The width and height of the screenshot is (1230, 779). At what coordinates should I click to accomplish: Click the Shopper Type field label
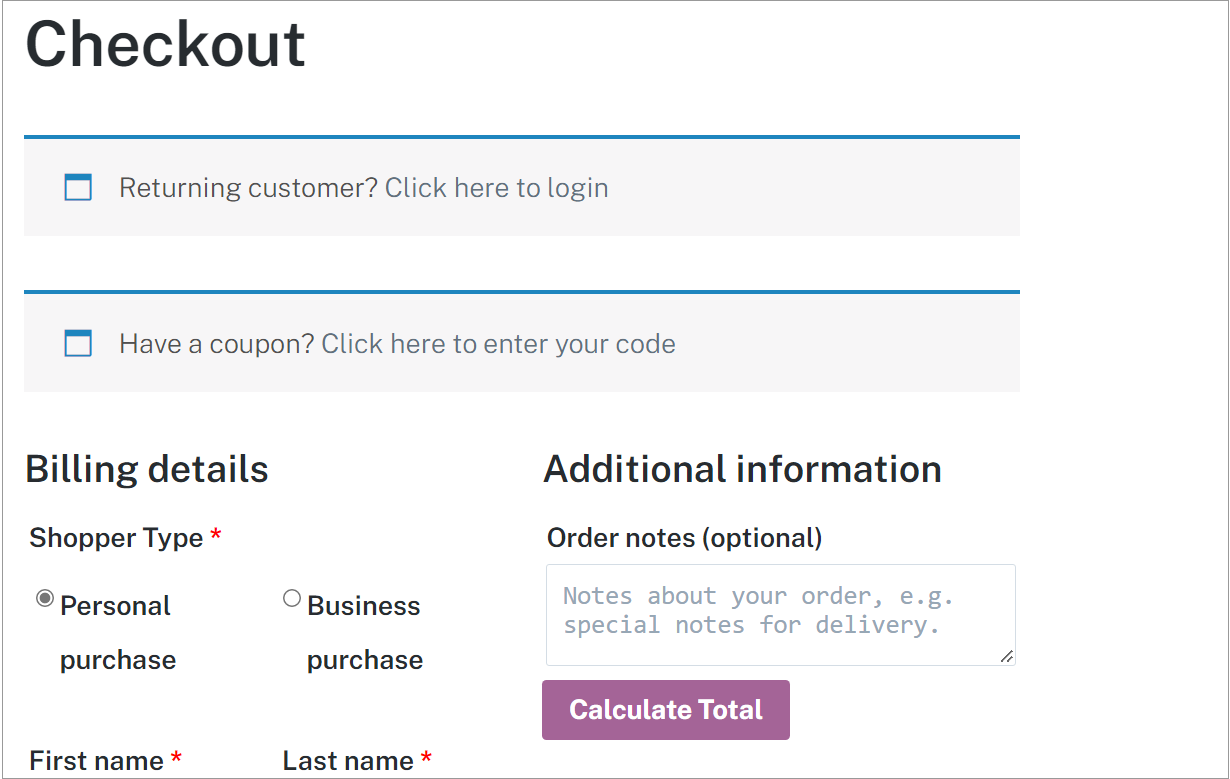[116, 538]
